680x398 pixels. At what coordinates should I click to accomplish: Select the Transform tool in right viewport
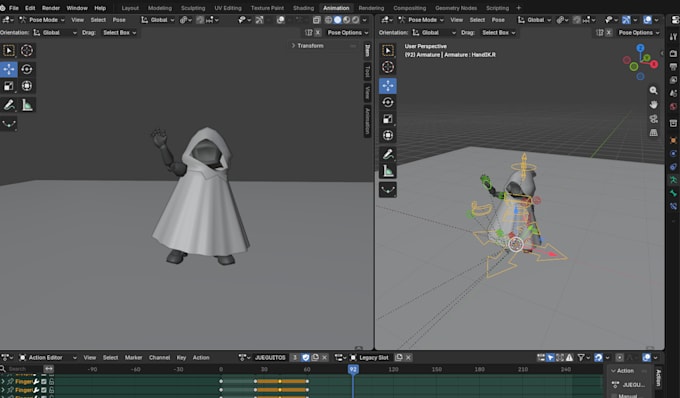(x=388, y=135)
